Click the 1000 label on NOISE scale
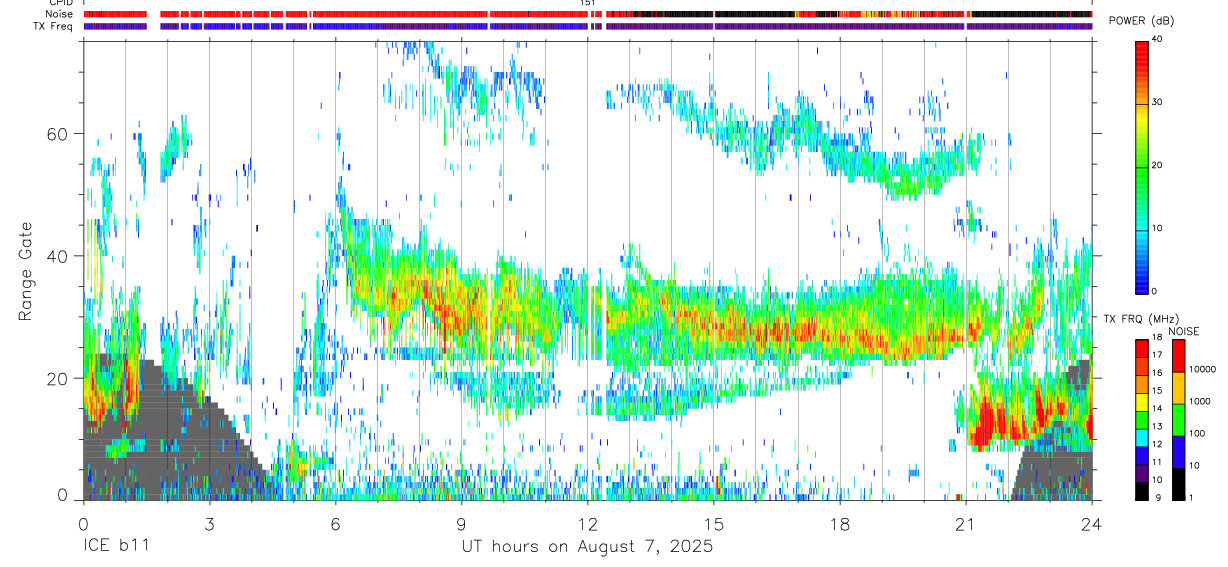This screenshot has height=567, width=1228. 1200,401
